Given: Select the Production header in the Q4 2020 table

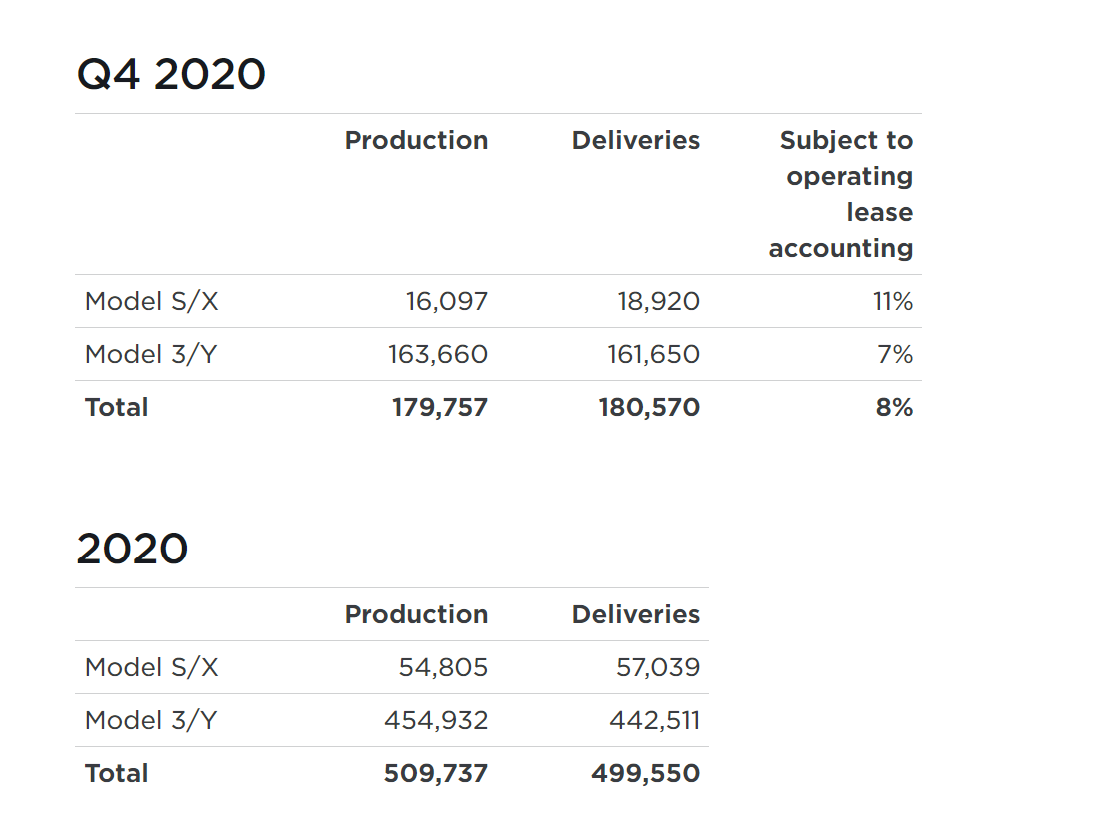Looking at the screenshot, I should (416, 140).
